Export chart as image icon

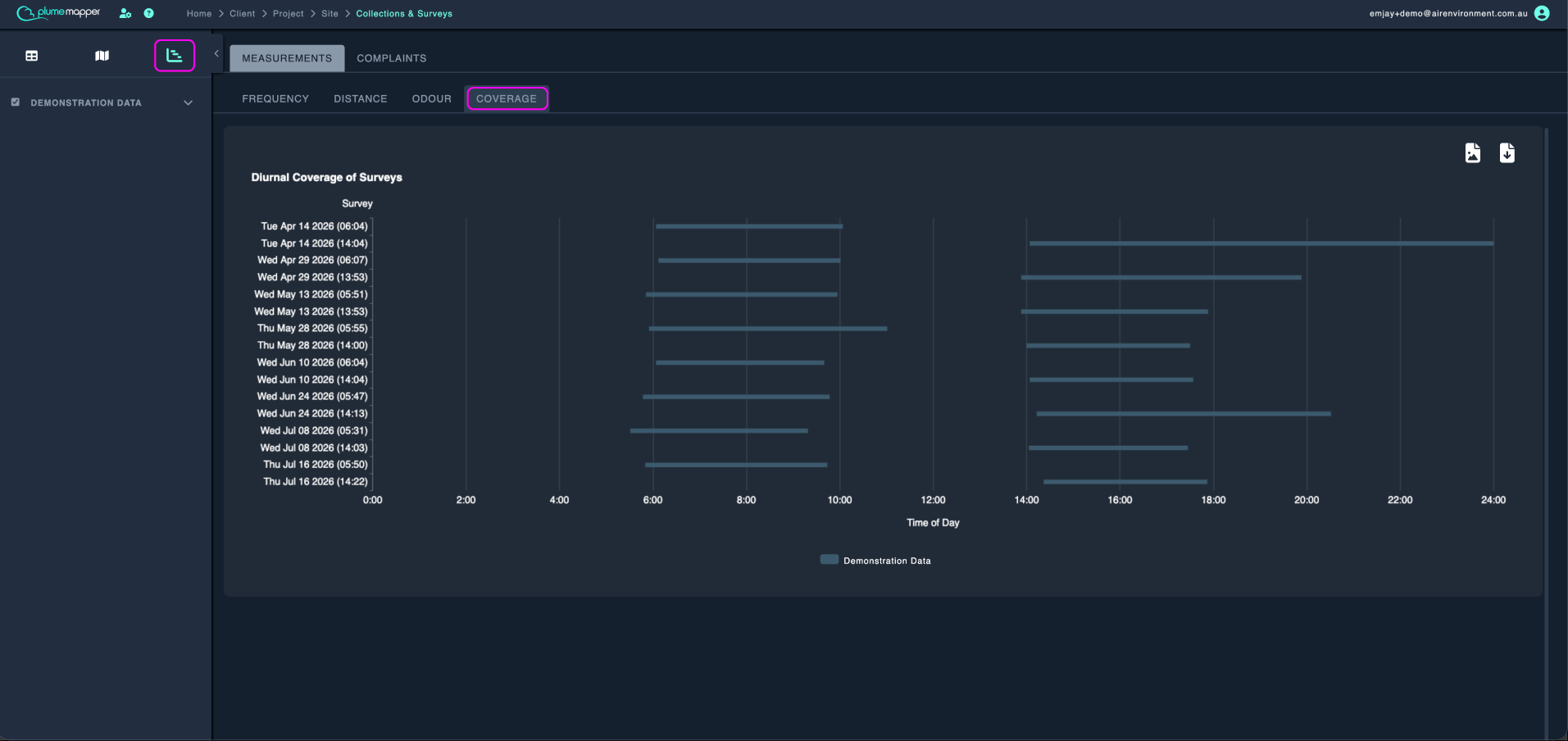coord(1473,153)
